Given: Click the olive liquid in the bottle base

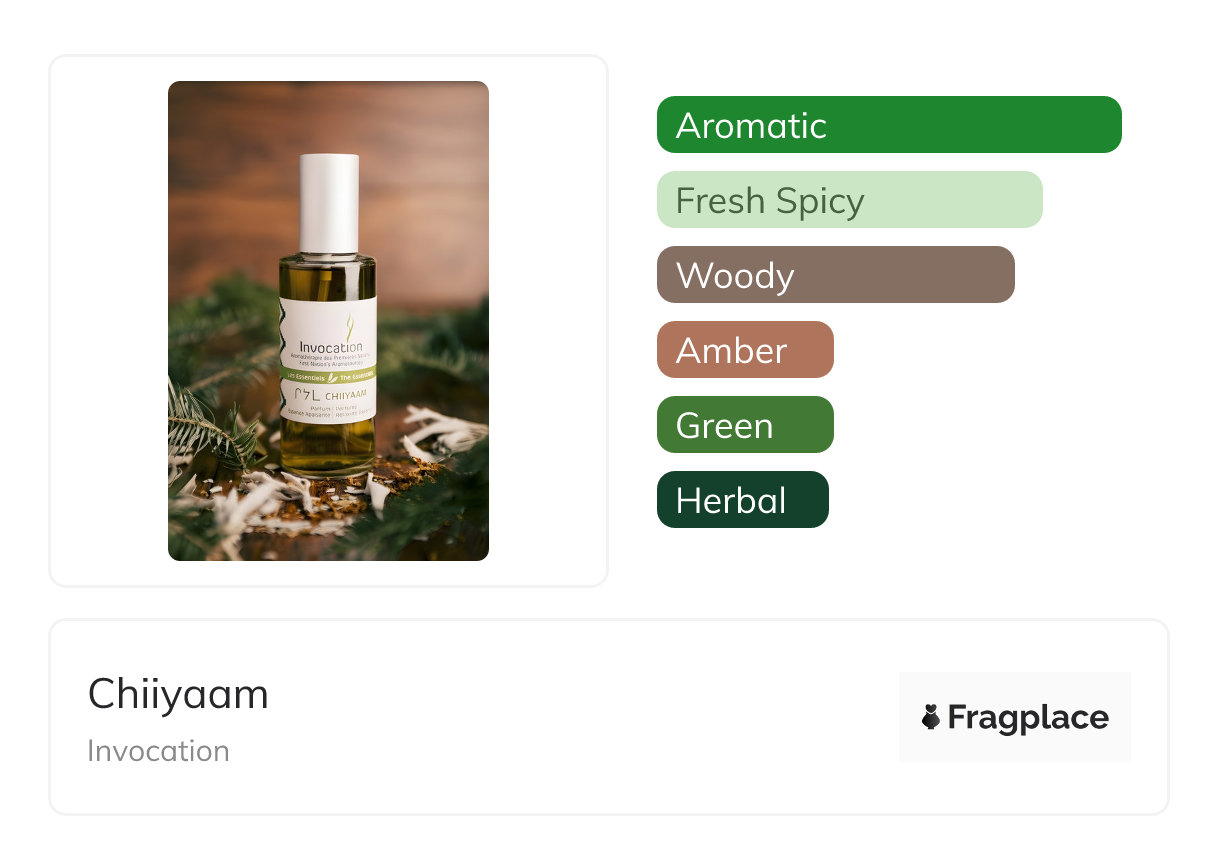Looking at the screenshot, I should pos(328,452).
